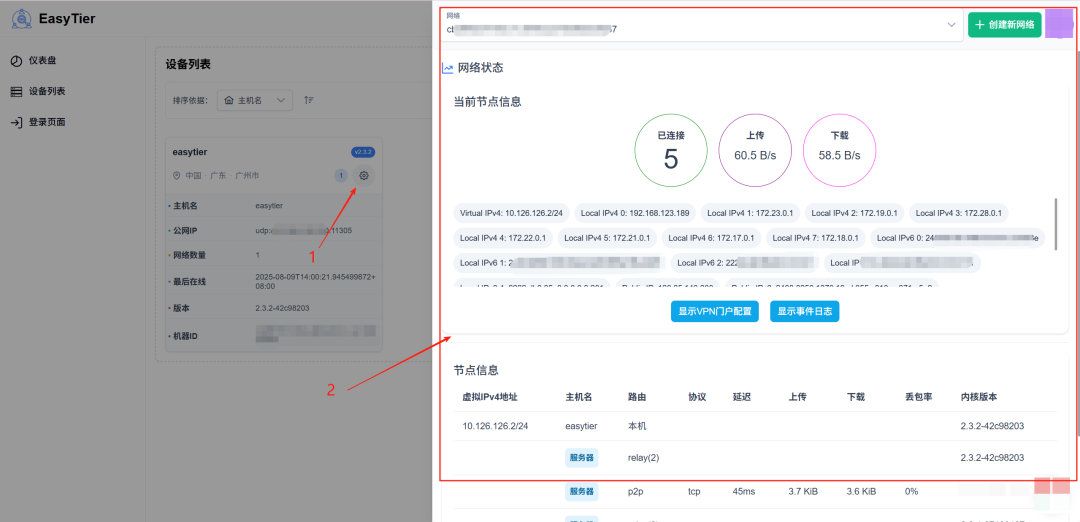Click the Local IPv6 0 chip
This screenshot has height=522, width=1080.
coord(957,238)
